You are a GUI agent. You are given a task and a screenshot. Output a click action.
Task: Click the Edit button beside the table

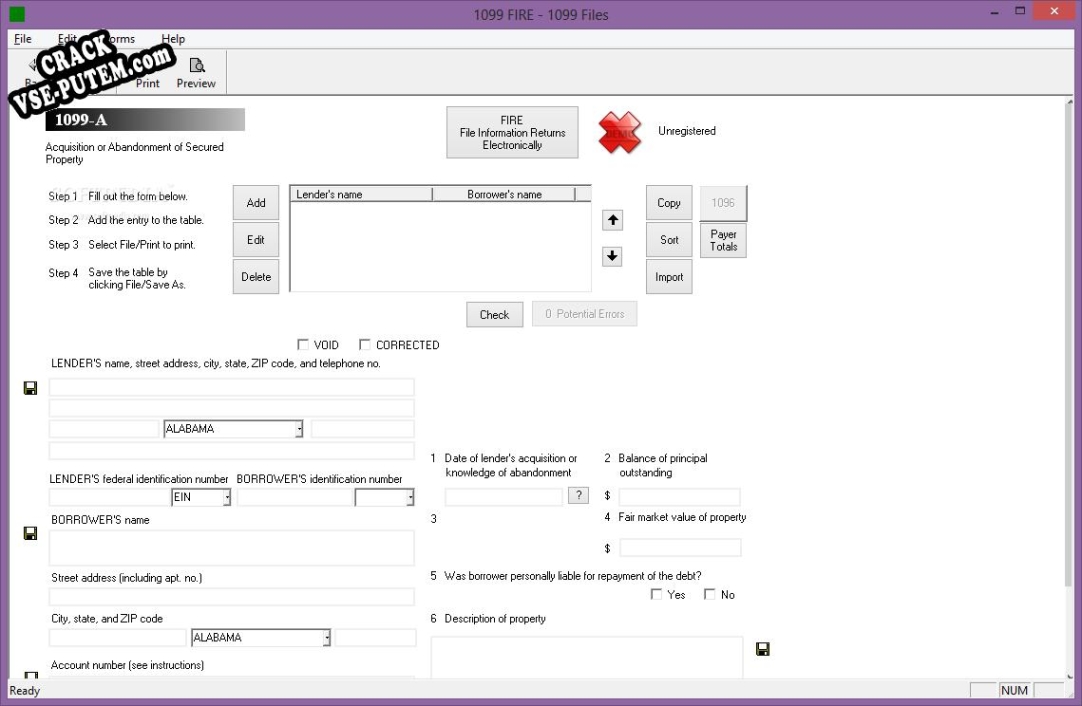tap(256, 239)
